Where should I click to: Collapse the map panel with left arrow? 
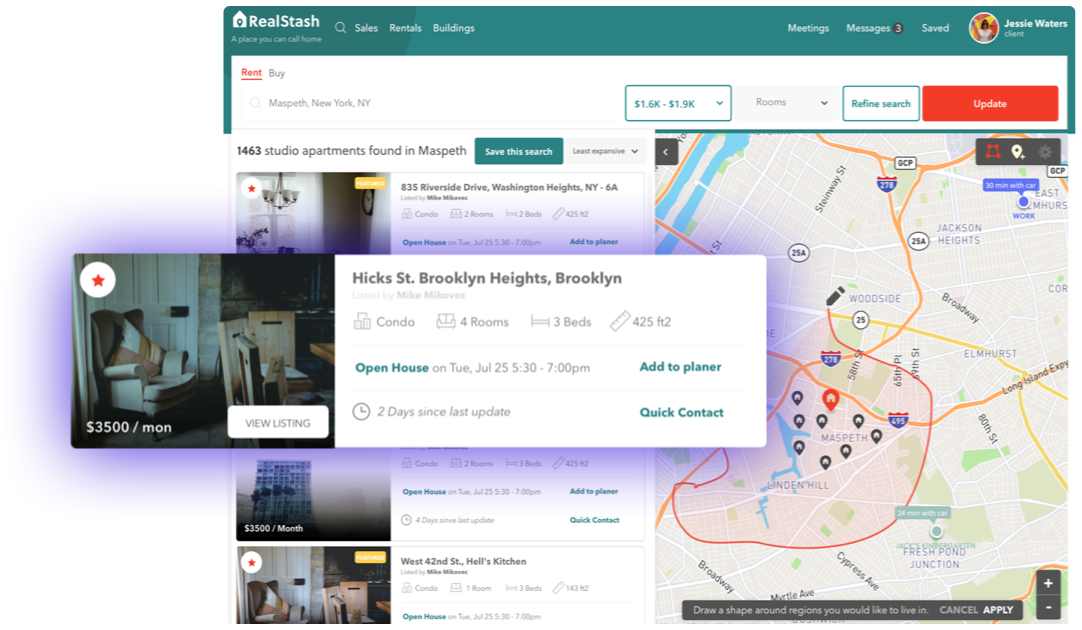click(667, 152)
